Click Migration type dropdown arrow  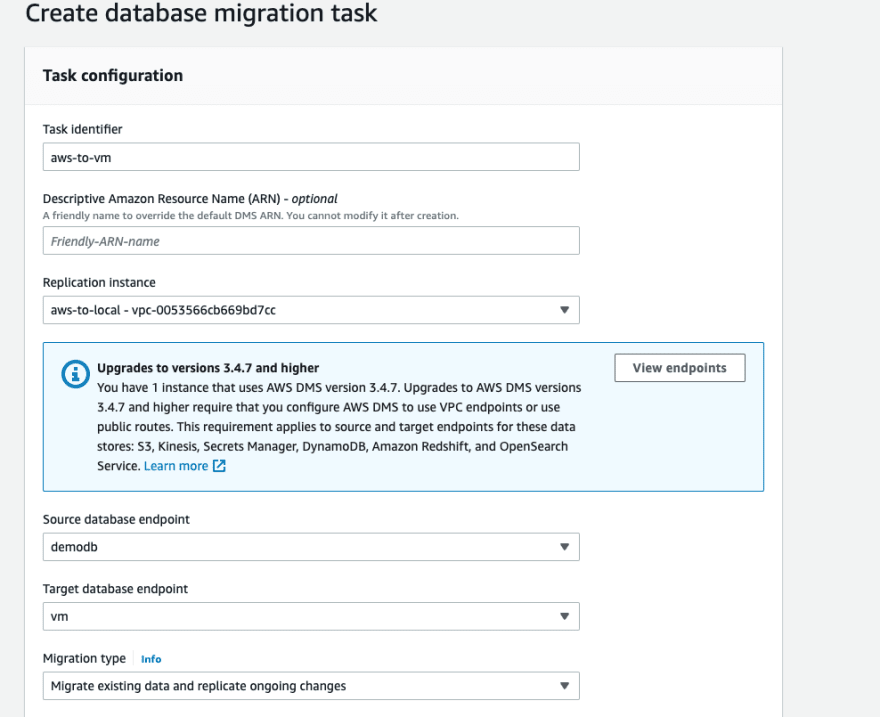pyautogui.click(x=565, y=686)
